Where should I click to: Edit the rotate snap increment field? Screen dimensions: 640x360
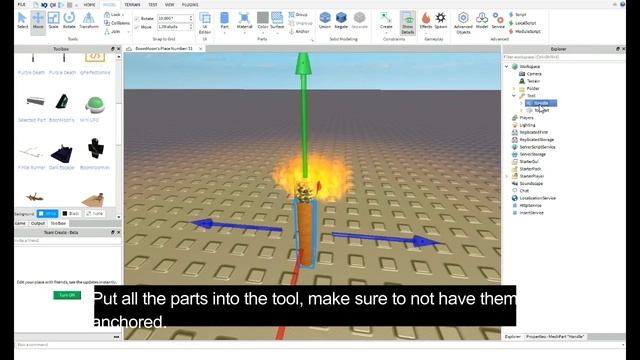(x=175, y=18)
